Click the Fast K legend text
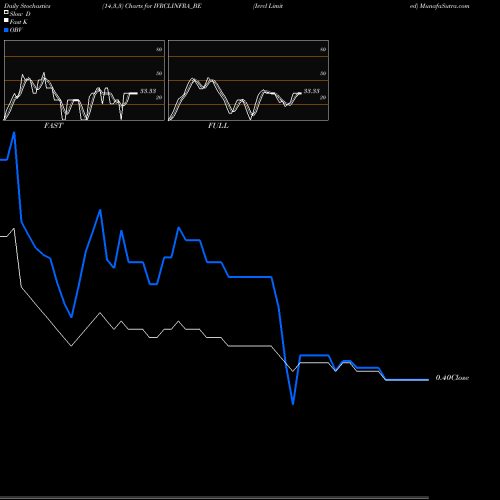Viewport: 500px width, 500px height. [x=19, y=22]
